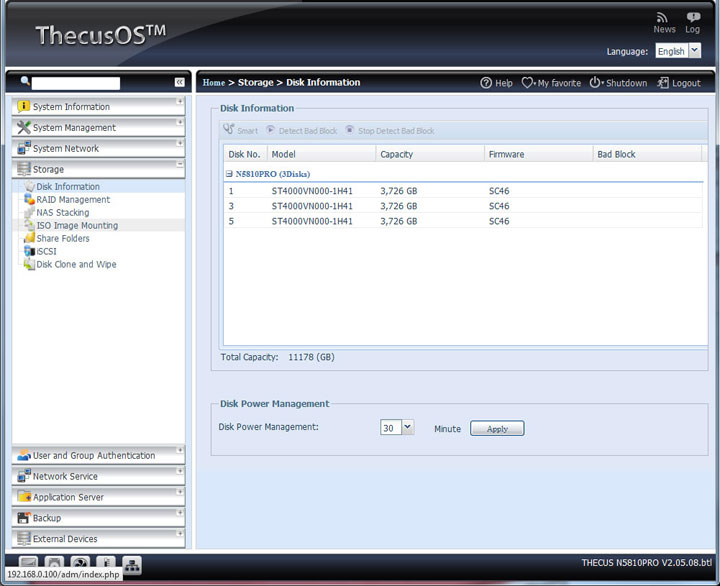The image size is (720, 586).
Task: Expand the System Management panel
Action: (180, 122)
